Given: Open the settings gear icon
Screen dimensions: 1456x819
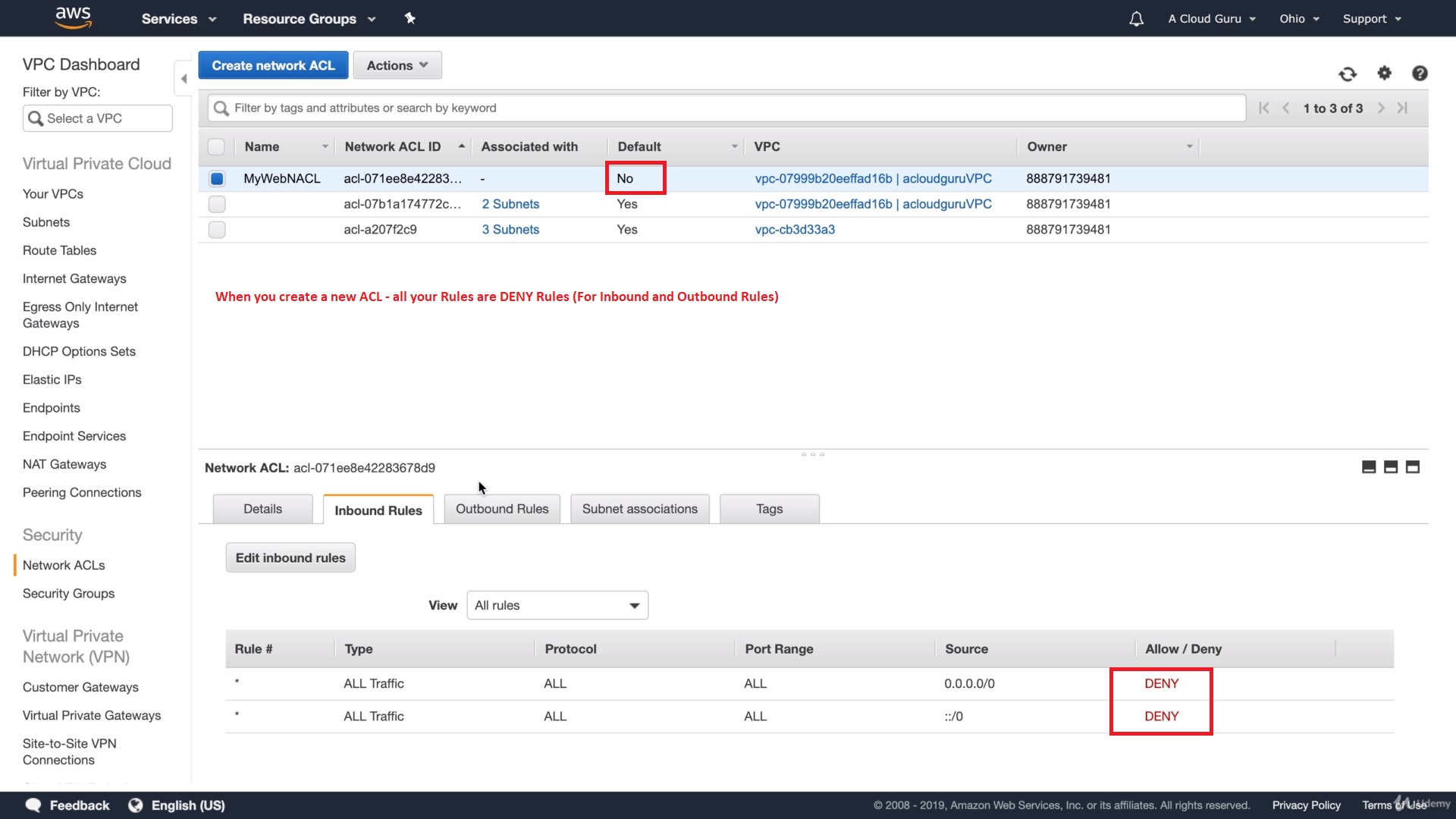Looking at the screenshot, I should click(1384, 73).
